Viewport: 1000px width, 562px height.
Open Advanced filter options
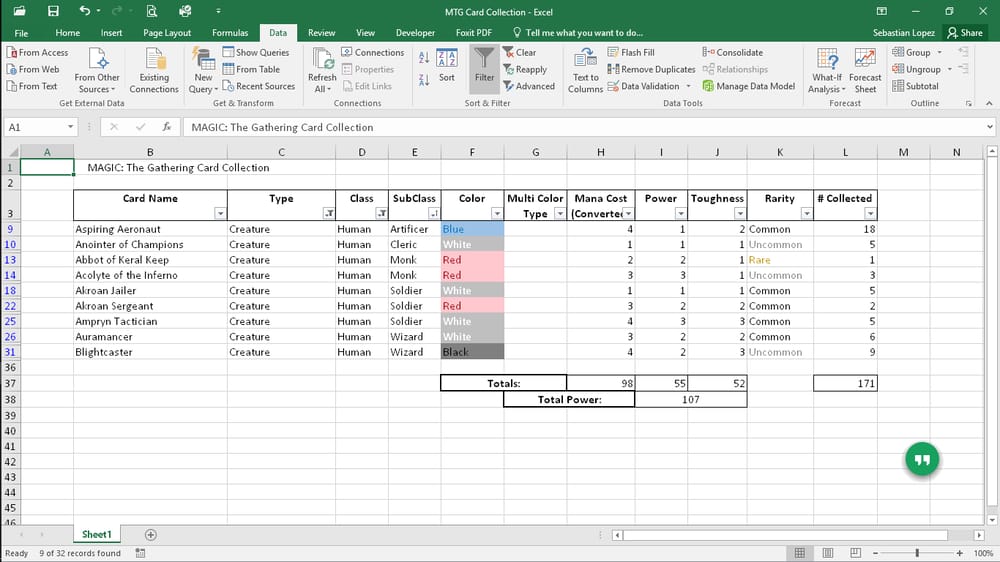click(529, 85)
